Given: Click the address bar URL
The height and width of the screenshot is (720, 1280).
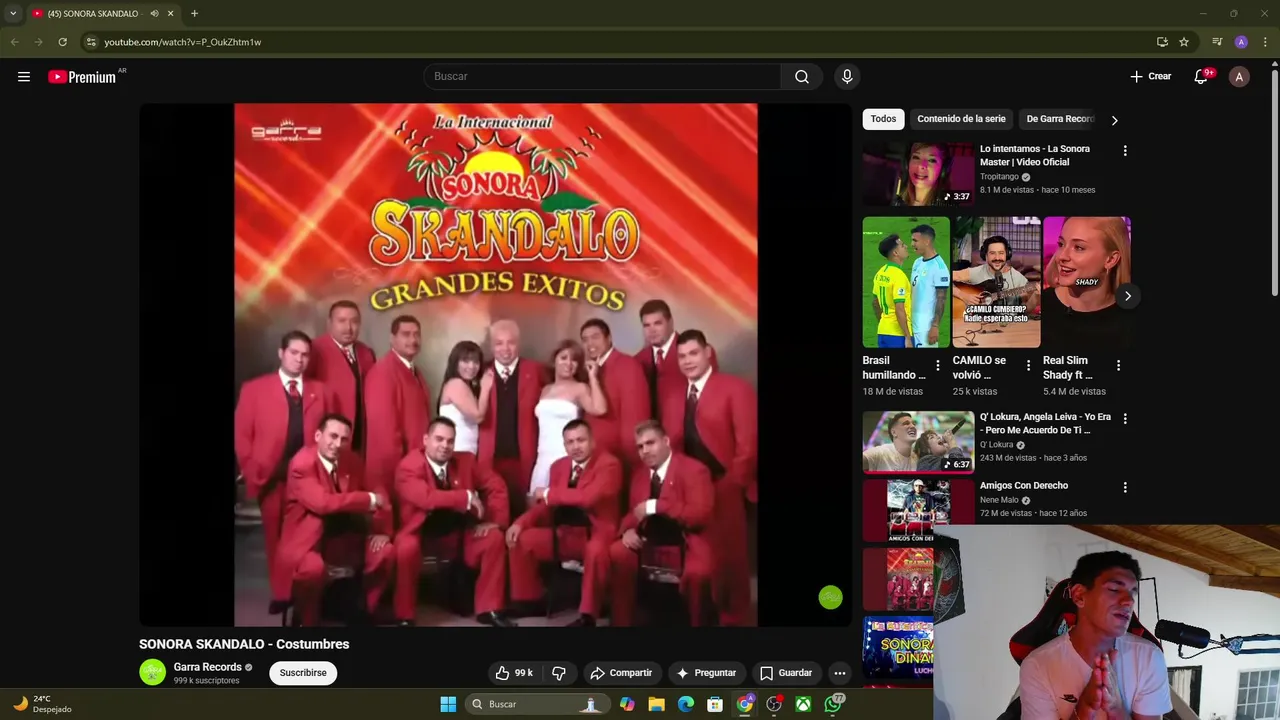Looking at the screenshot, I should [182, 42].
